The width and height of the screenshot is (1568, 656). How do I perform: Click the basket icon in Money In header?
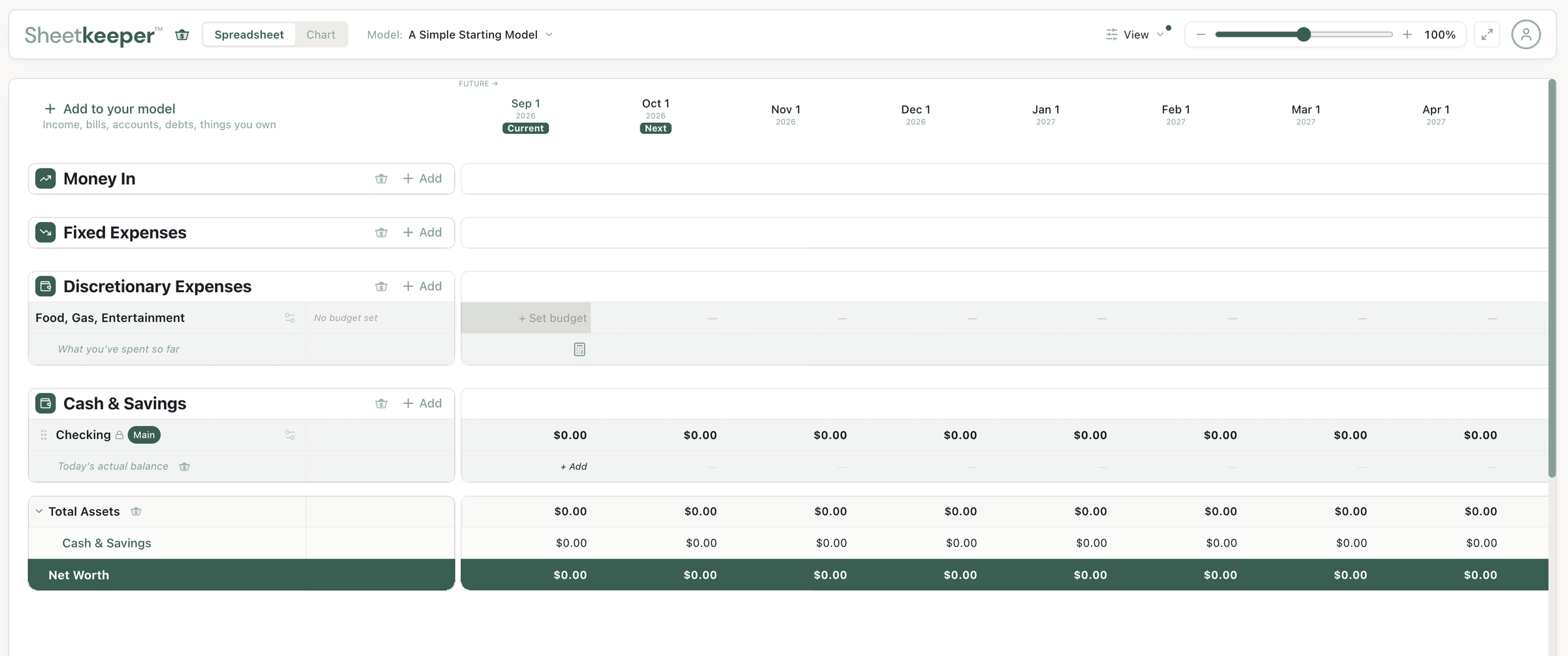[382, 178]
